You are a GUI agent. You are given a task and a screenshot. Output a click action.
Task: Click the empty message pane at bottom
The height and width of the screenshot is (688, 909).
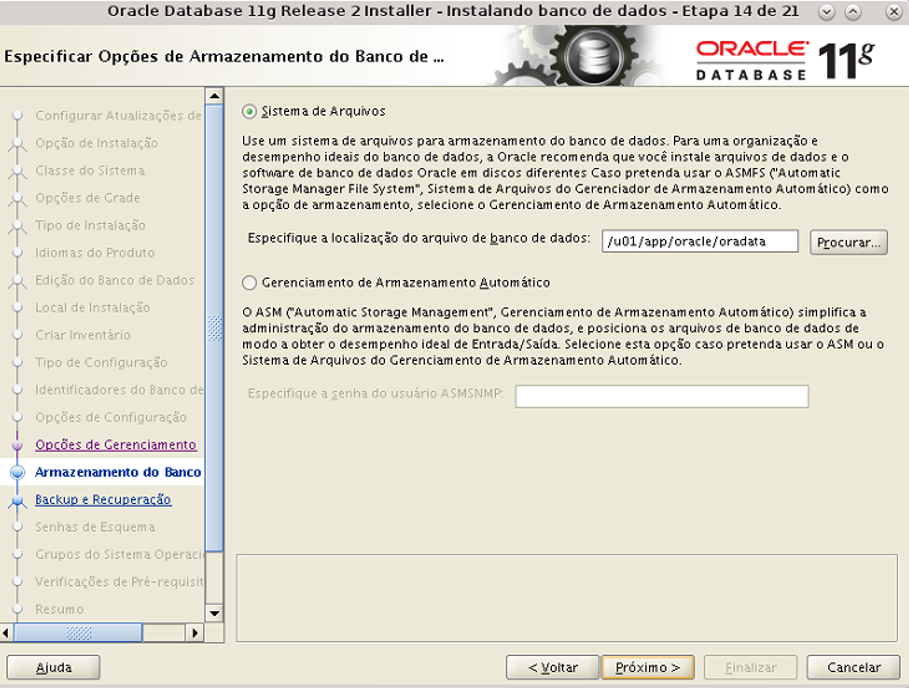[x=566, y=598]
